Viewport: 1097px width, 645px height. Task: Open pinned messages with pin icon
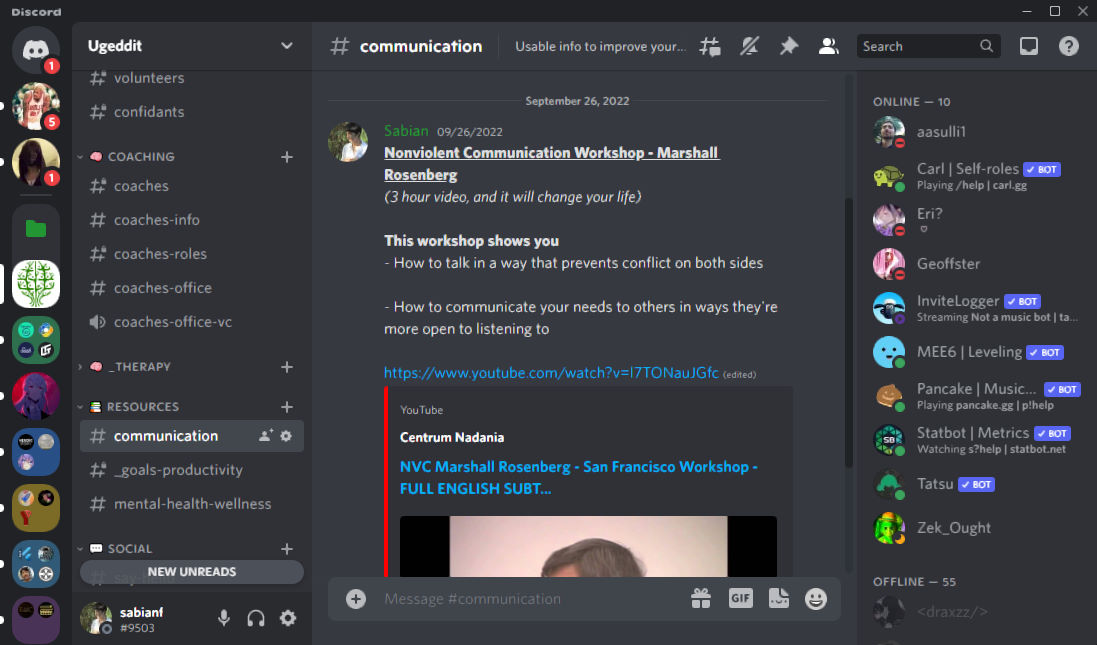[789, 46]
